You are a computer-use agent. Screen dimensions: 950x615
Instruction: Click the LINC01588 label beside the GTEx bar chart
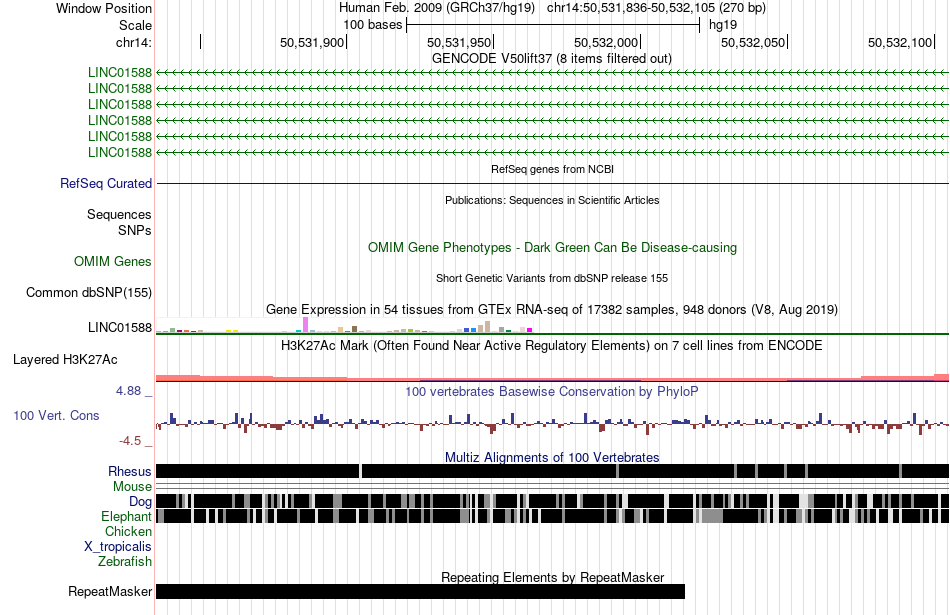click(x=120, y=328)
